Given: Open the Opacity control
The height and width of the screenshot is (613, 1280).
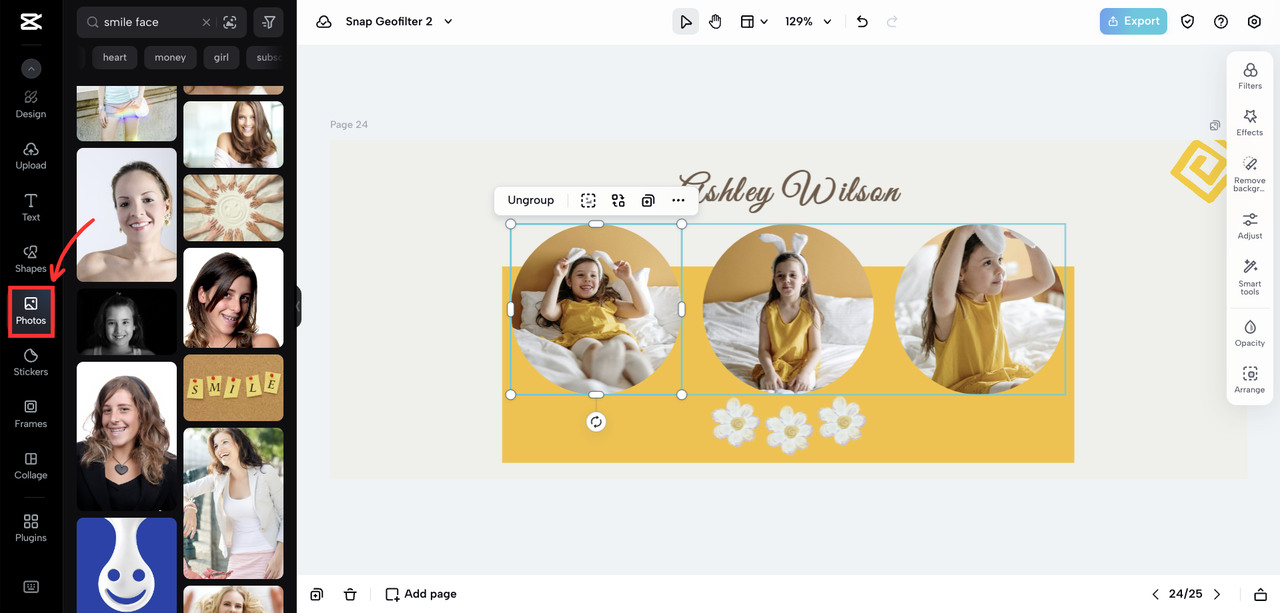Looking at the screenshot, I should (x=1250, y=334).
